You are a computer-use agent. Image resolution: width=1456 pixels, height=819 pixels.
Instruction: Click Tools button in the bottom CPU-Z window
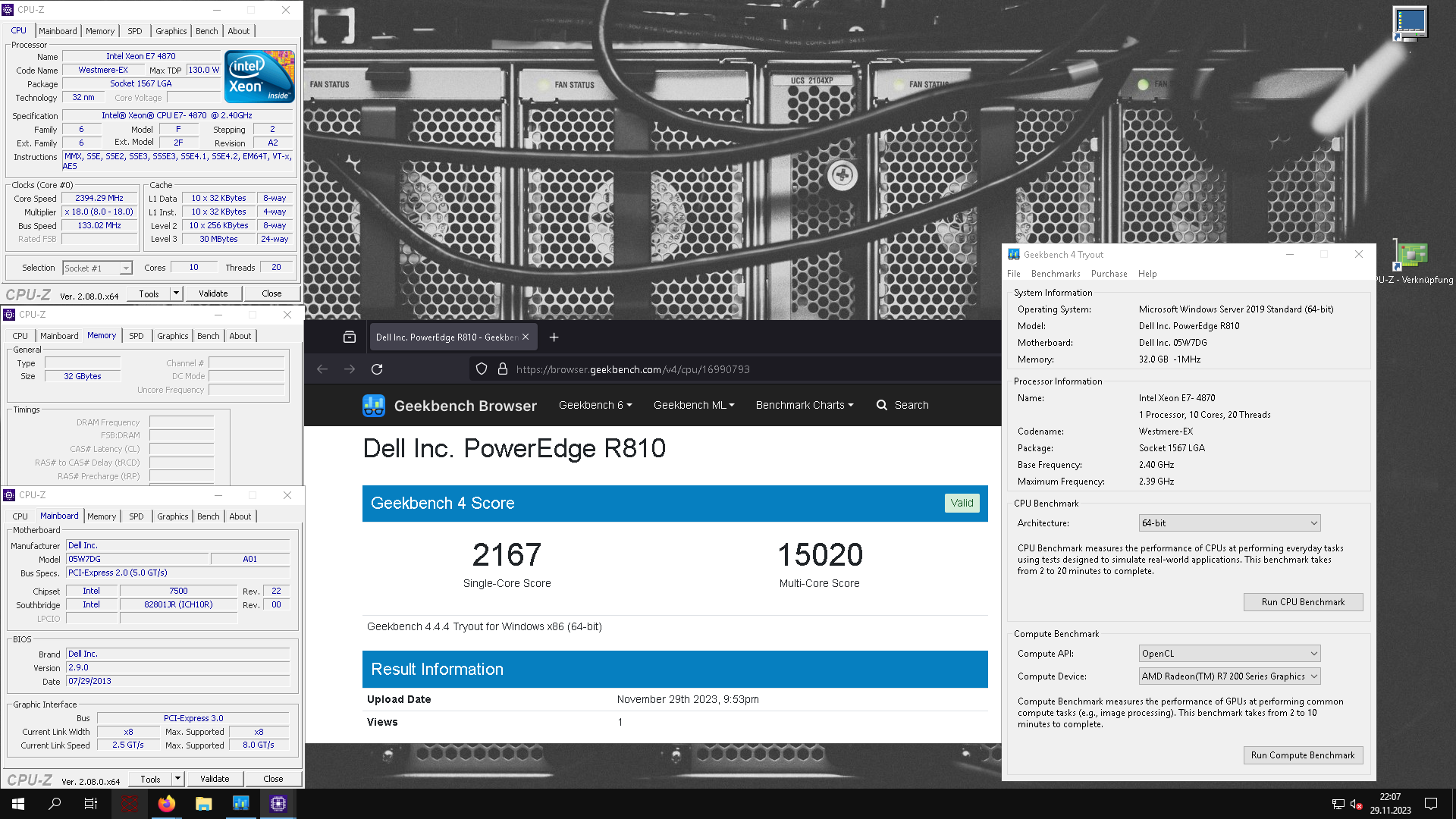pos(150,779)
